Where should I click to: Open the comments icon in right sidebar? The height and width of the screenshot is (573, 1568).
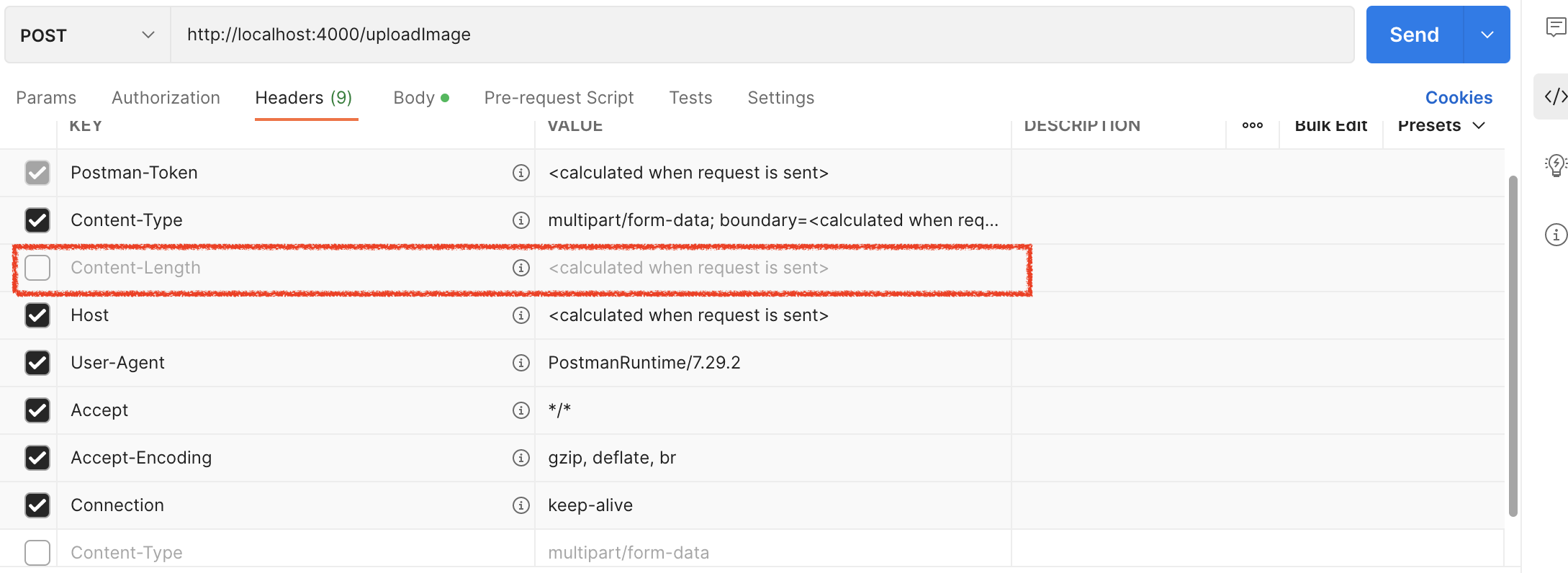[x=1555, y=27]
